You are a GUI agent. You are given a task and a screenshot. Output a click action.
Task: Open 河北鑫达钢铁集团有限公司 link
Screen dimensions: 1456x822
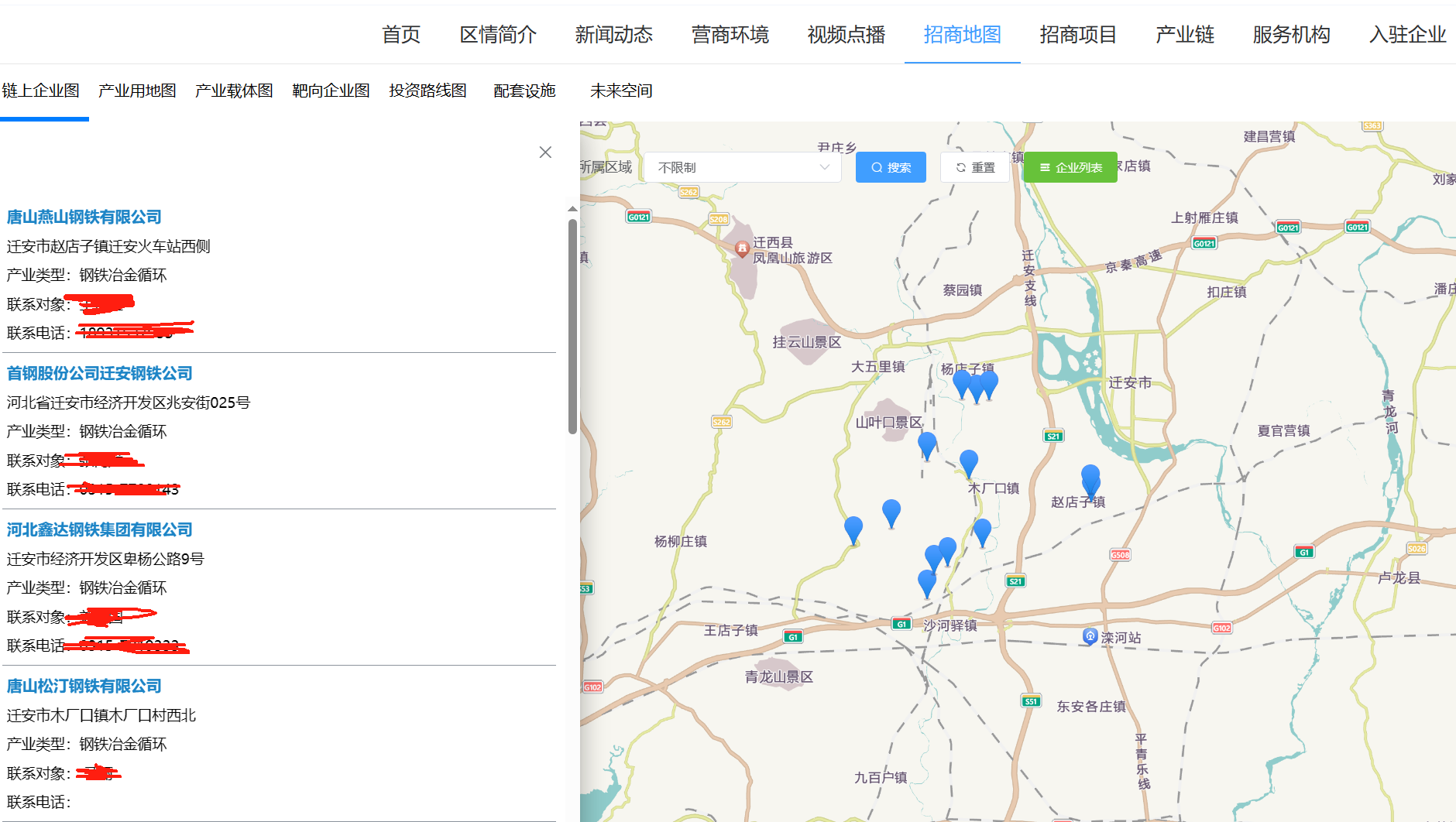click(100, 530)
